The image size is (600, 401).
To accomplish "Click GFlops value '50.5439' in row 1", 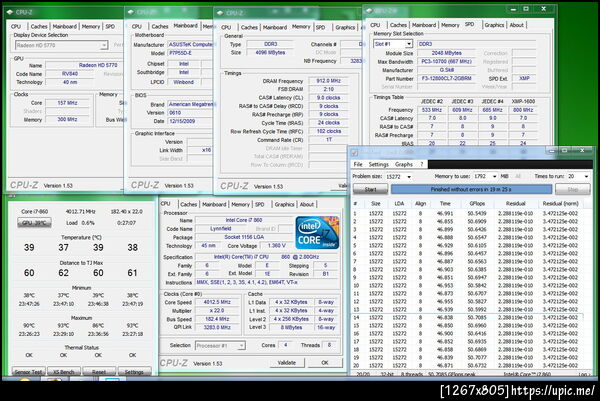I will pyautogui.click(x=477, y=214).
